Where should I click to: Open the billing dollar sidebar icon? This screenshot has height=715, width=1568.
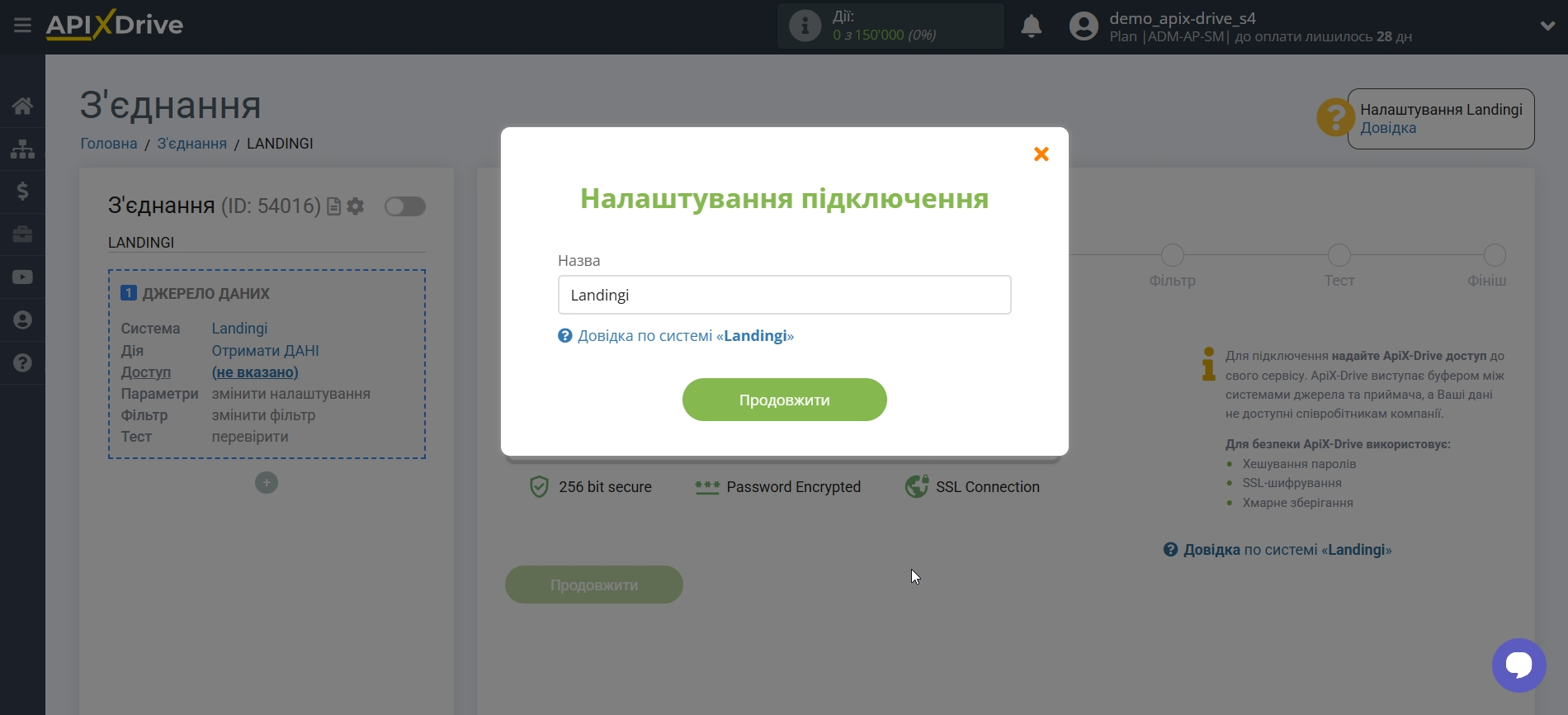22,192
